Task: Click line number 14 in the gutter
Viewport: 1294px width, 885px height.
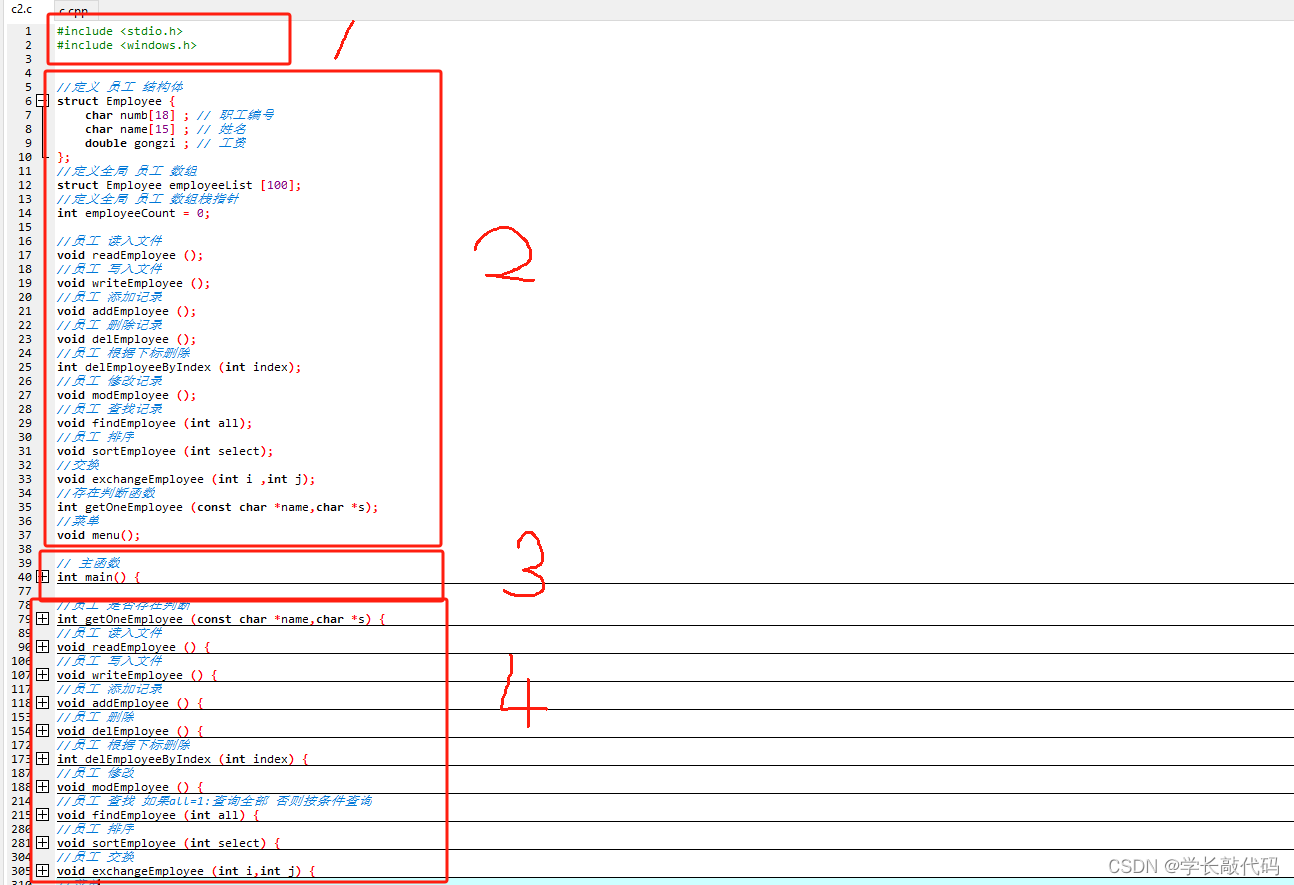Action: pos(26,213)
